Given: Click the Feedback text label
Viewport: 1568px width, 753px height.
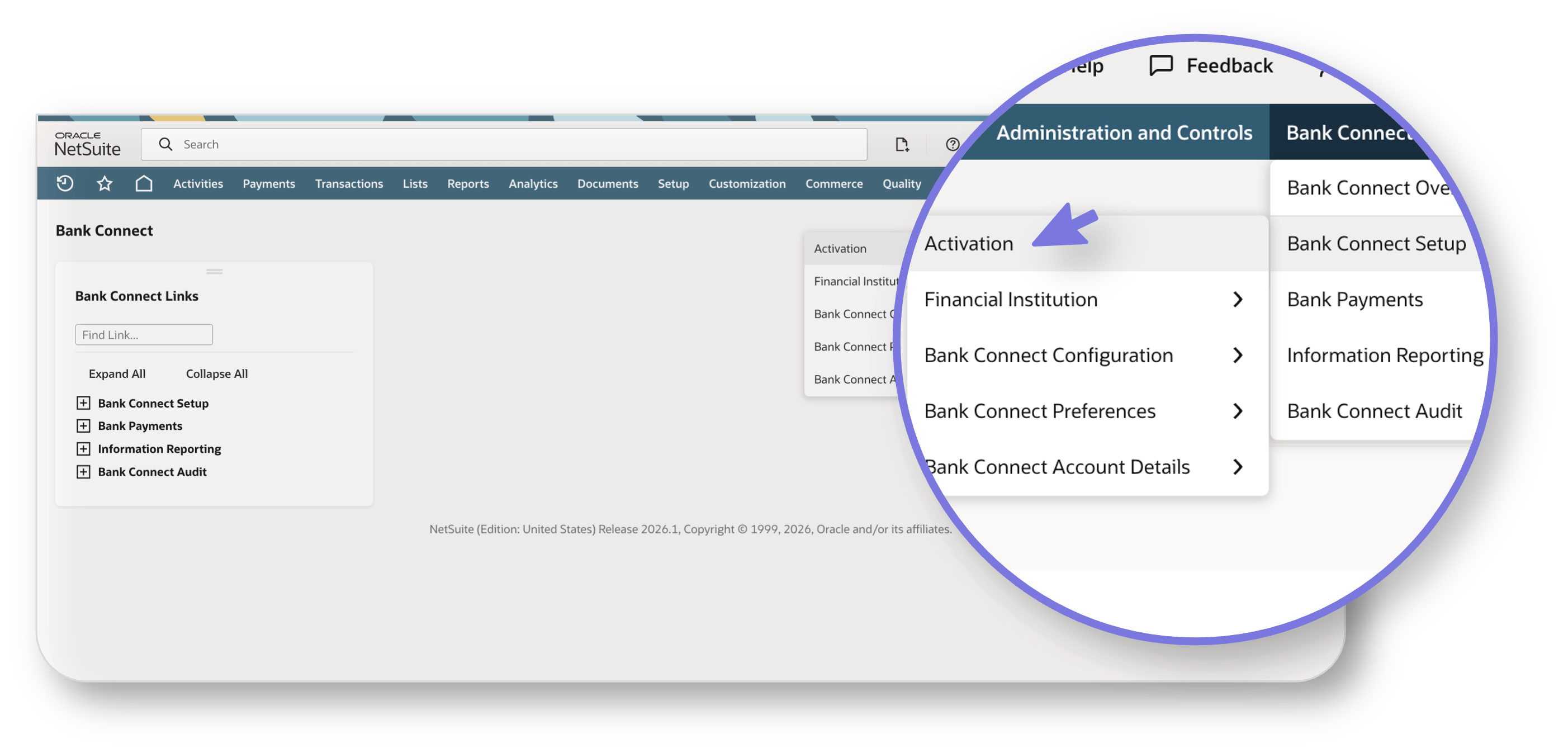Looking at the screenshot, I should [x=1230, y=65].
